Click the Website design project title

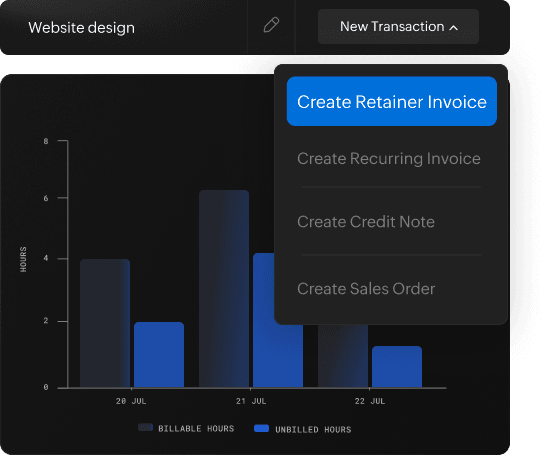point(81,28)
